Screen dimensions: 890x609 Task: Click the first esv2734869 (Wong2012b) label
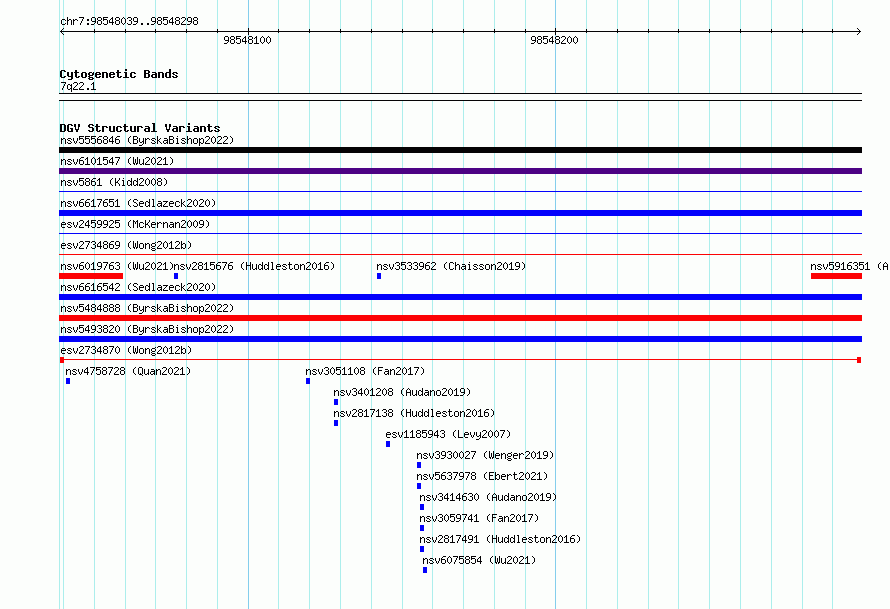pyautogui.click(x=126, y=245)
